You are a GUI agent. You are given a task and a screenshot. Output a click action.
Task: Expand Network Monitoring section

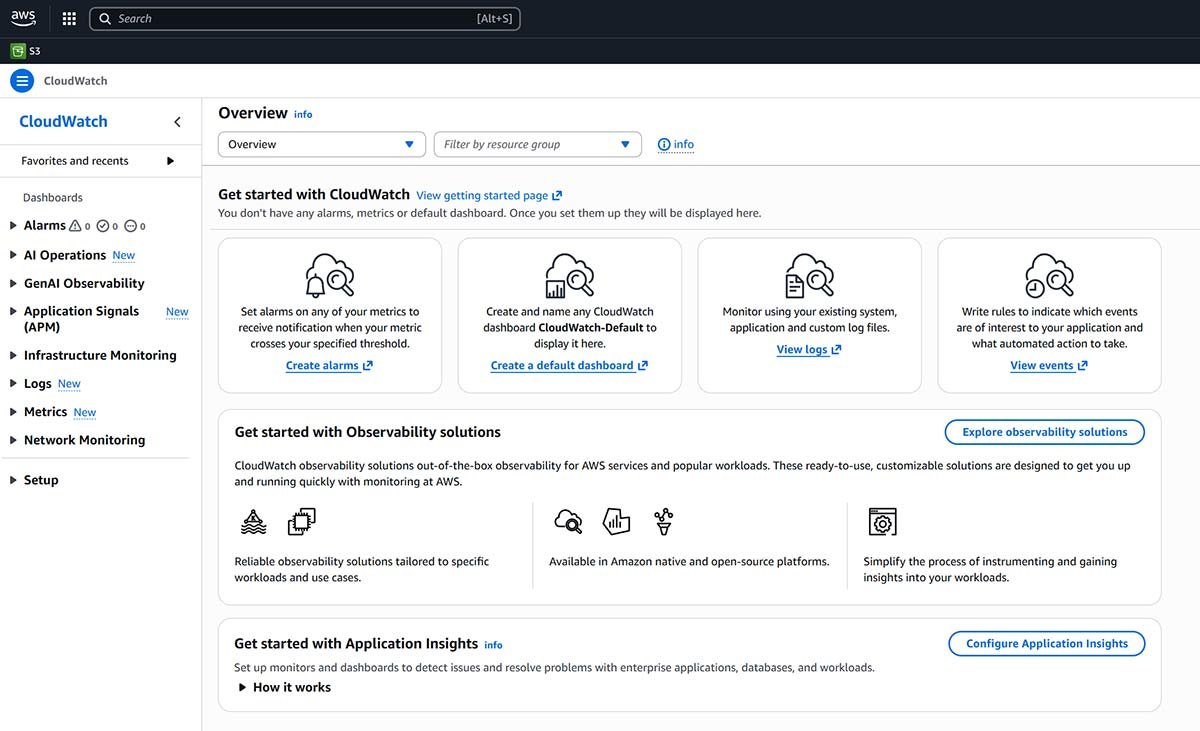(13, 440)
